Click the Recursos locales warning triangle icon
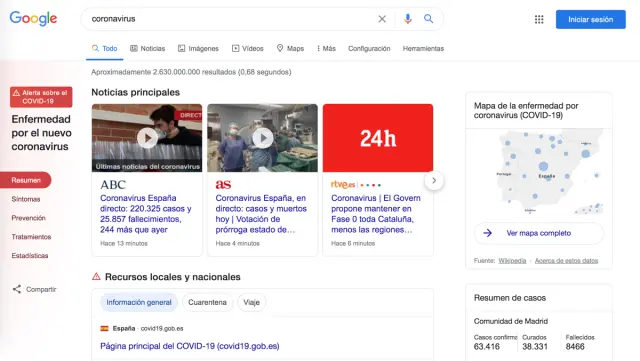Image resolution: width=640 pixels, height=361 pixels. [x=96, y=276]
